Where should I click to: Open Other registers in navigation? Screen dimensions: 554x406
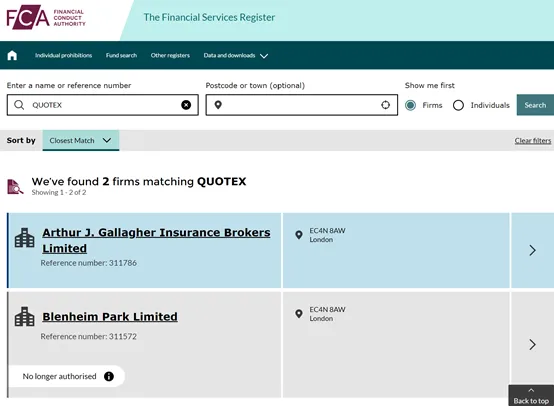[x=170, y=55]
